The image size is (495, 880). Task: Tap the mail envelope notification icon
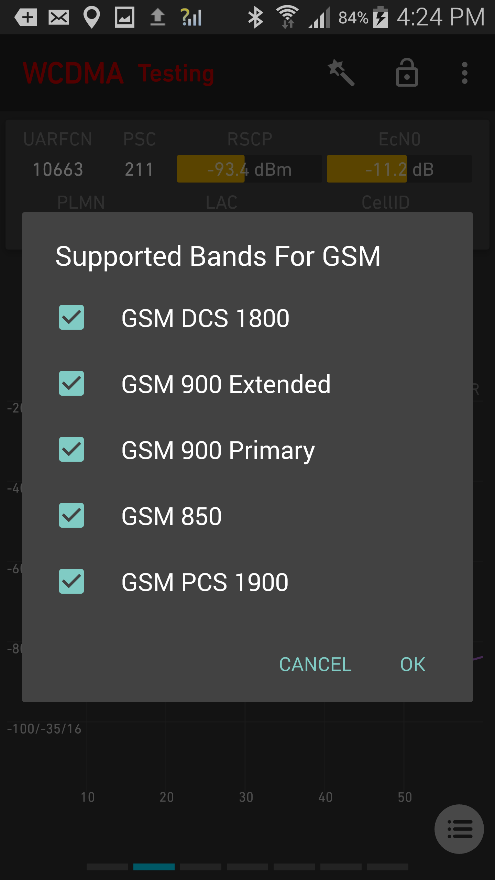click(x=58, y=18)
